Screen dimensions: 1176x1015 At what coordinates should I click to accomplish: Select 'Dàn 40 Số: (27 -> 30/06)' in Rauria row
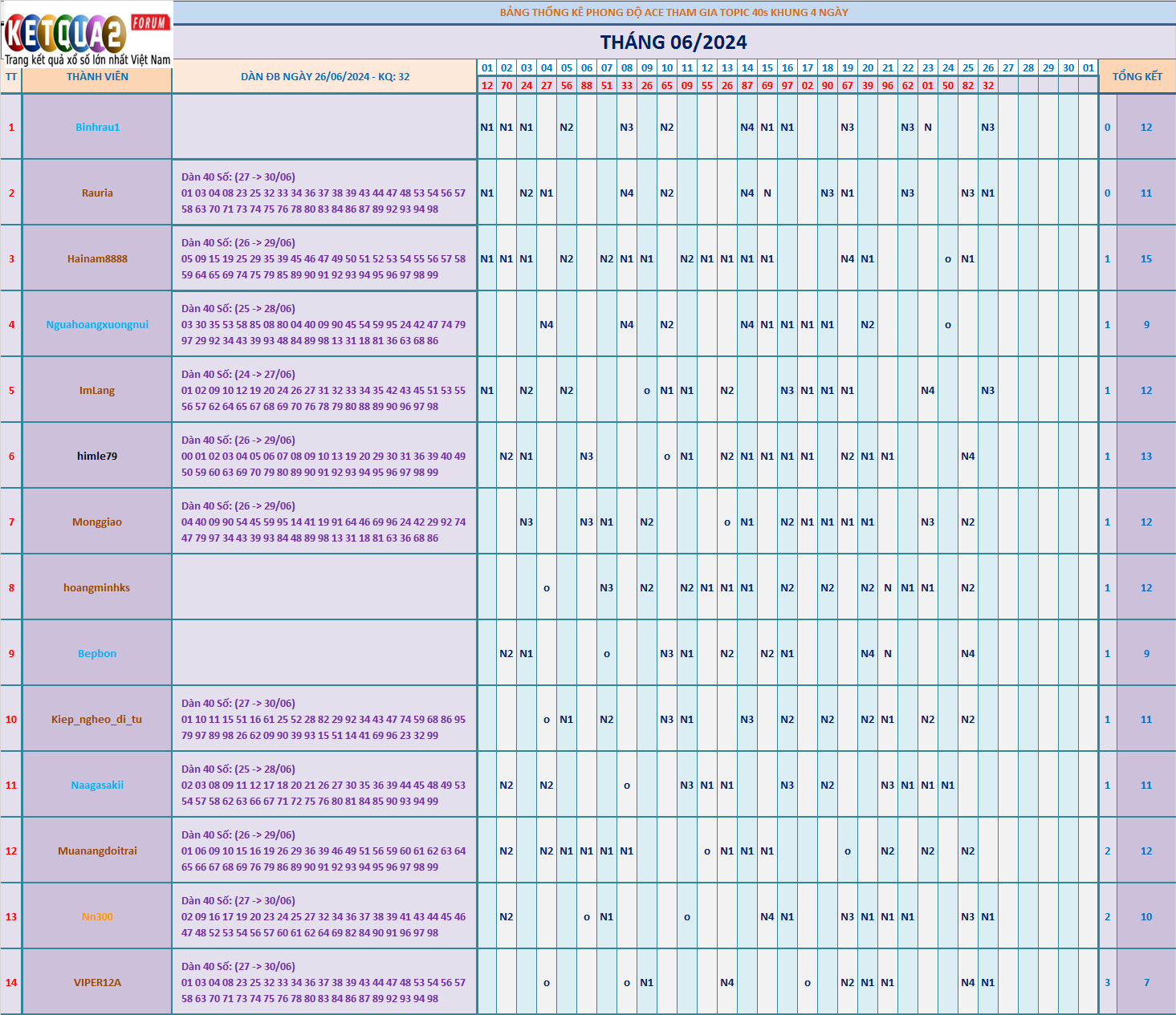[x=238, y=177]
